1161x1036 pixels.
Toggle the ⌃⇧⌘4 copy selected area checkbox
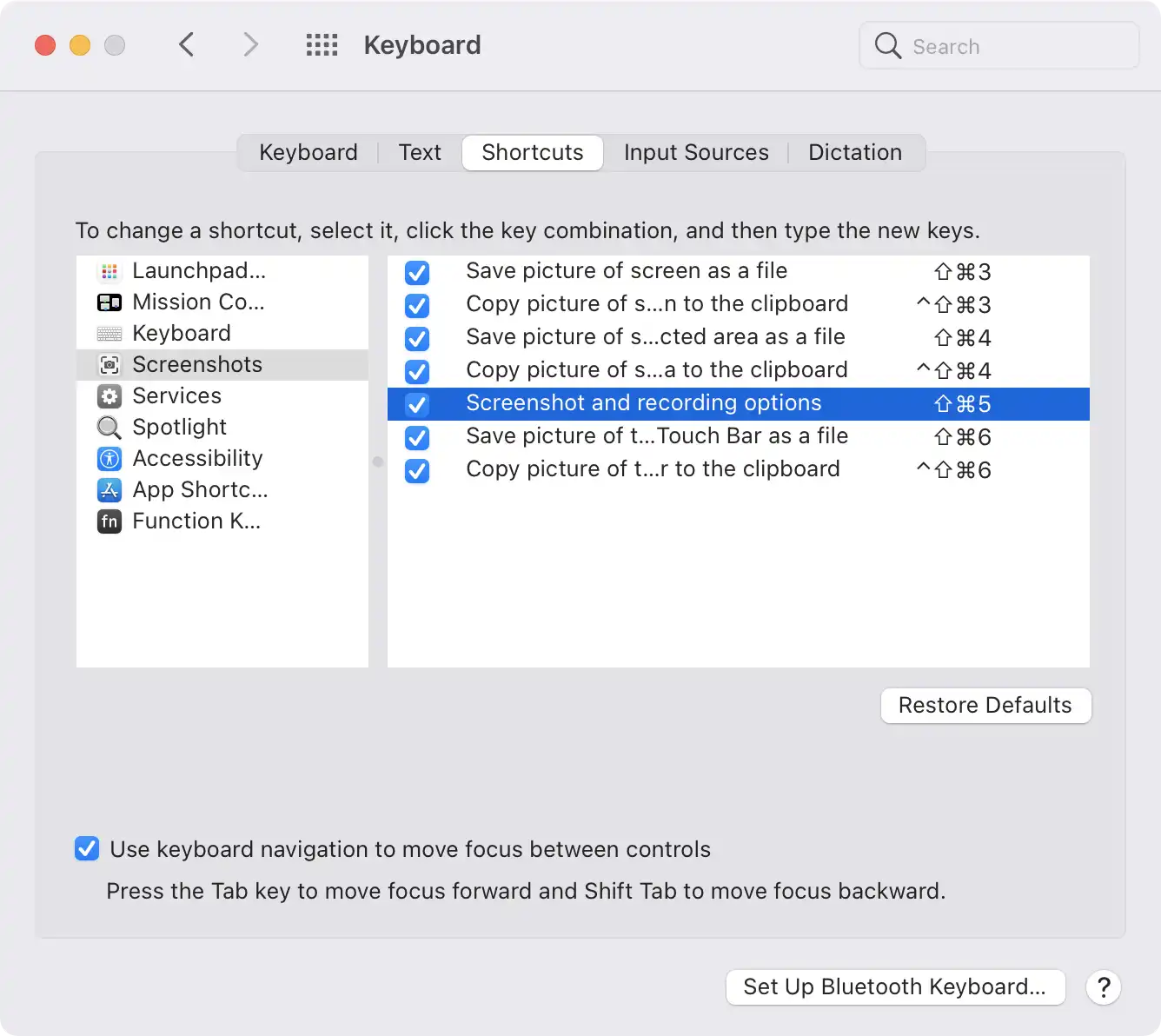[417, 372]
